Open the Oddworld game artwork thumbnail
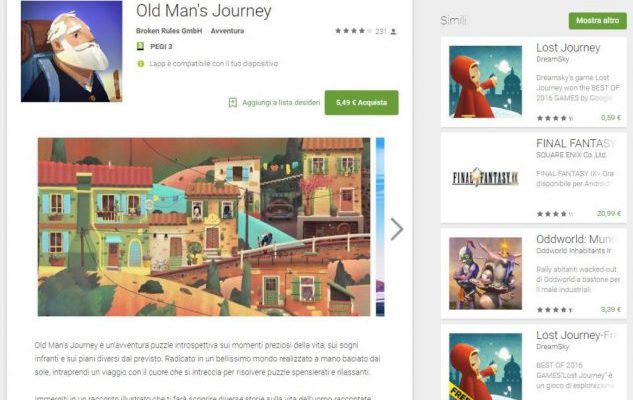The image size is (633, 400). click(485, 273)
